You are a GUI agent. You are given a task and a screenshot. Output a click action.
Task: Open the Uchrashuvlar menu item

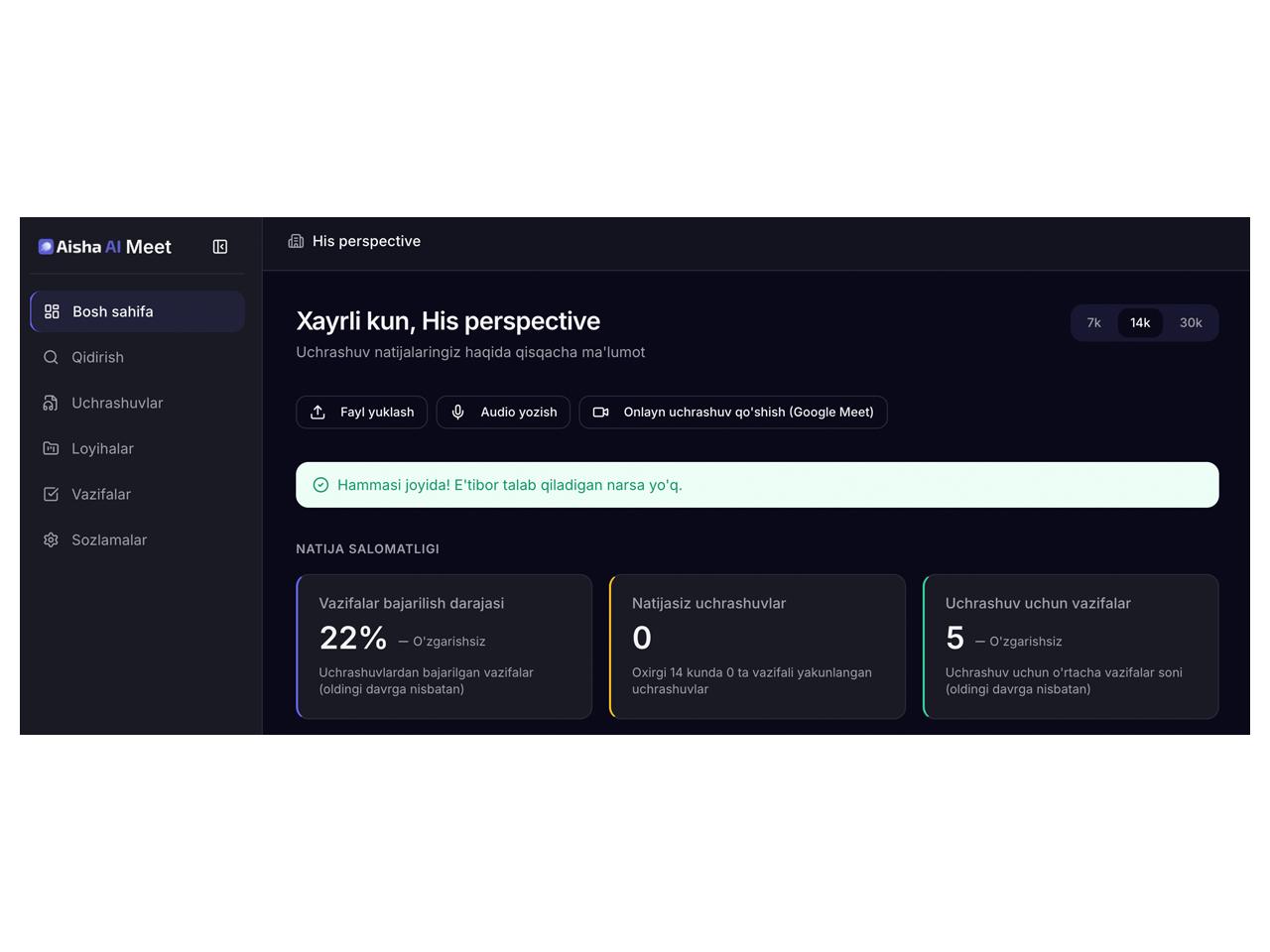pos(117,403)
